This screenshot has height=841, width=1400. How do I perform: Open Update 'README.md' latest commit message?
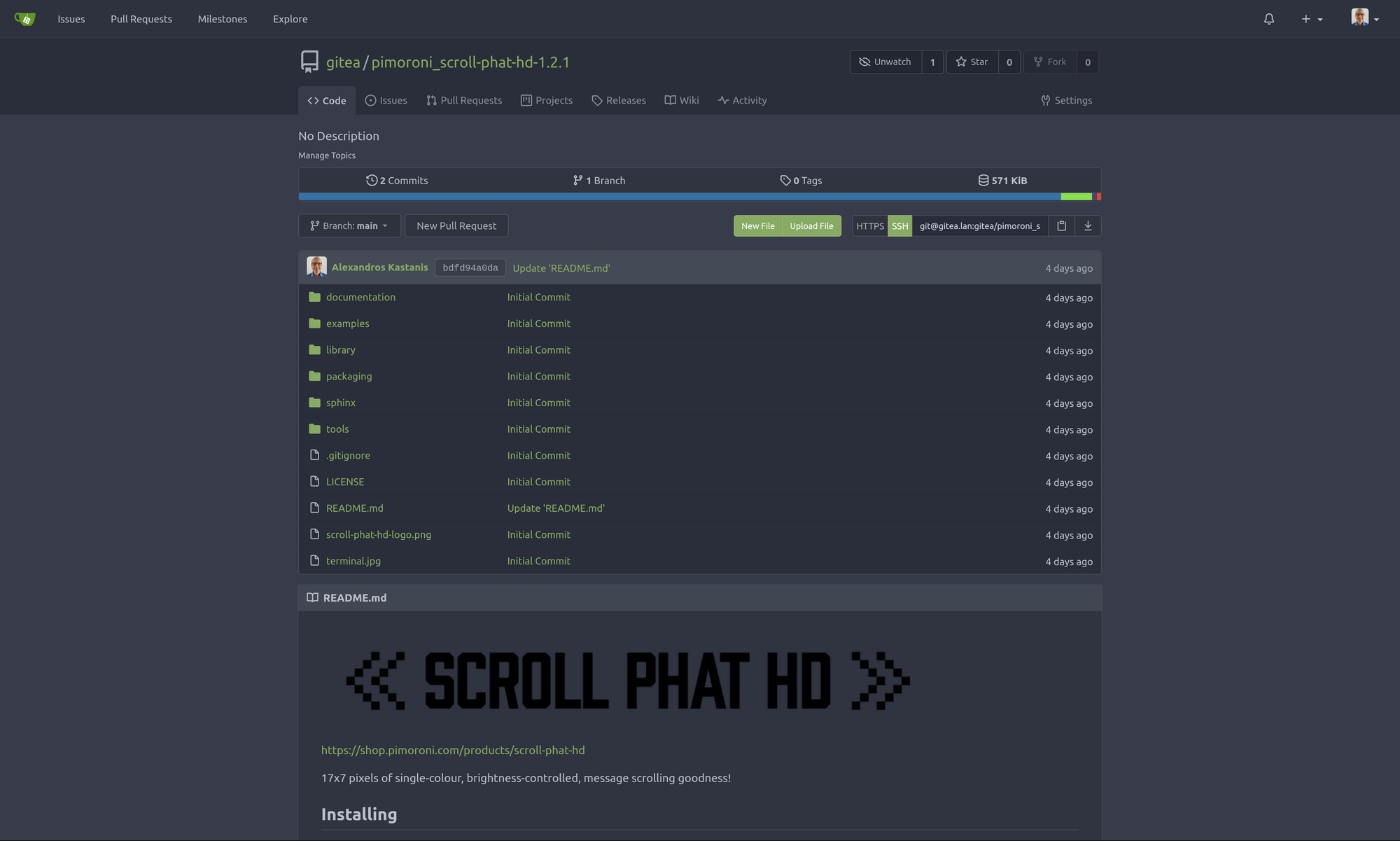click(561, 268)
